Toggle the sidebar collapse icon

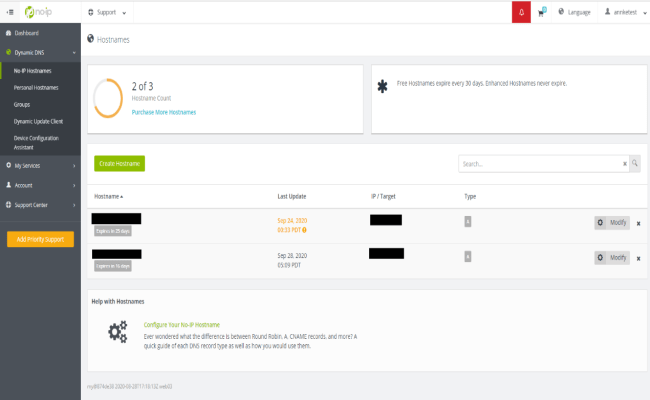(10, 12)
